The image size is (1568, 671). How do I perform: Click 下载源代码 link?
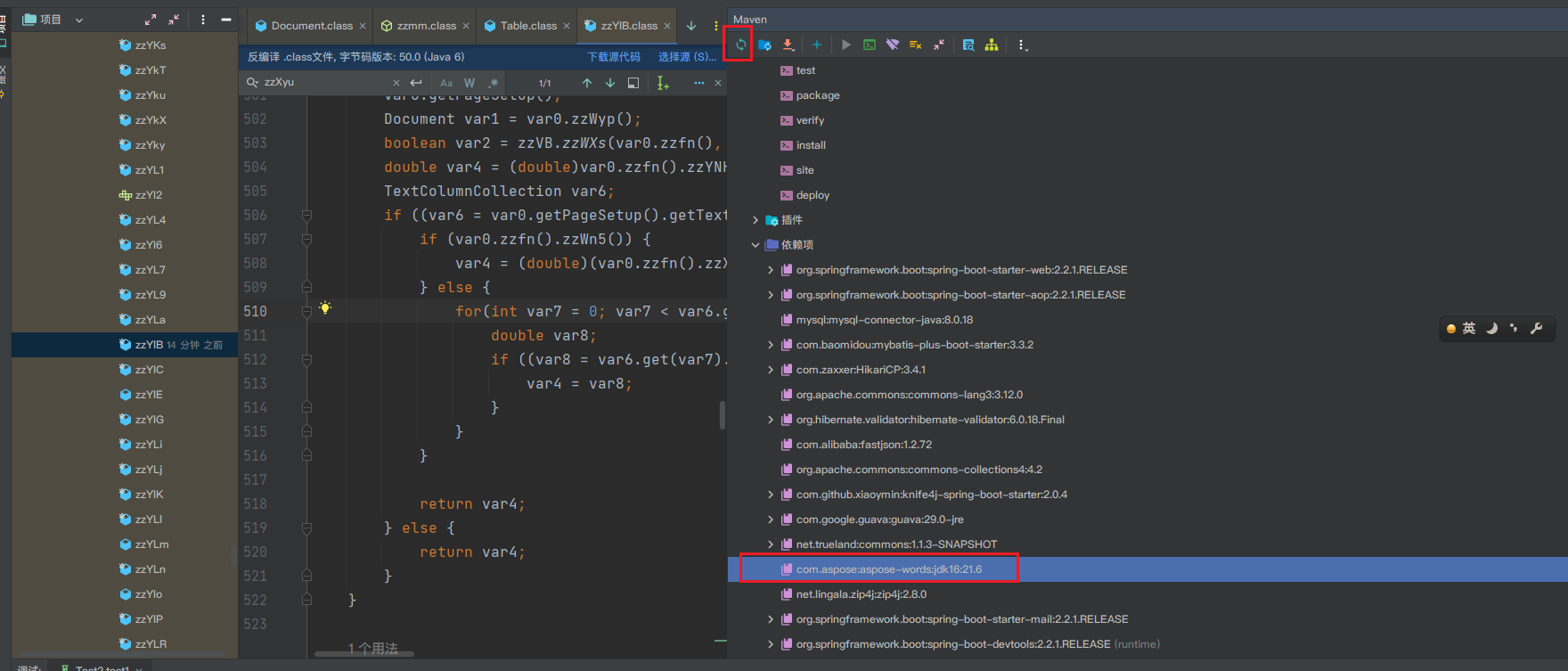(x=614, y=57)
